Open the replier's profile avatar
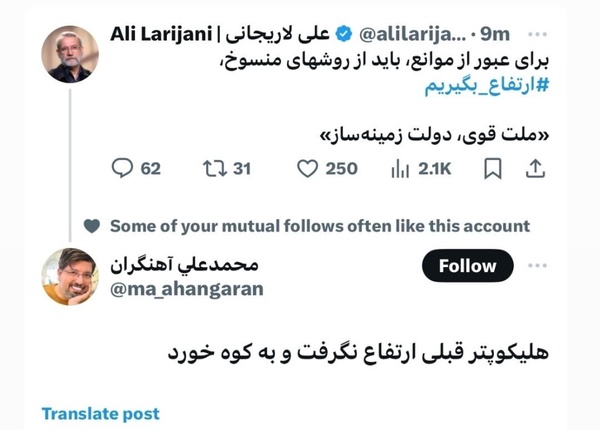600x430 pixels. 70,276
